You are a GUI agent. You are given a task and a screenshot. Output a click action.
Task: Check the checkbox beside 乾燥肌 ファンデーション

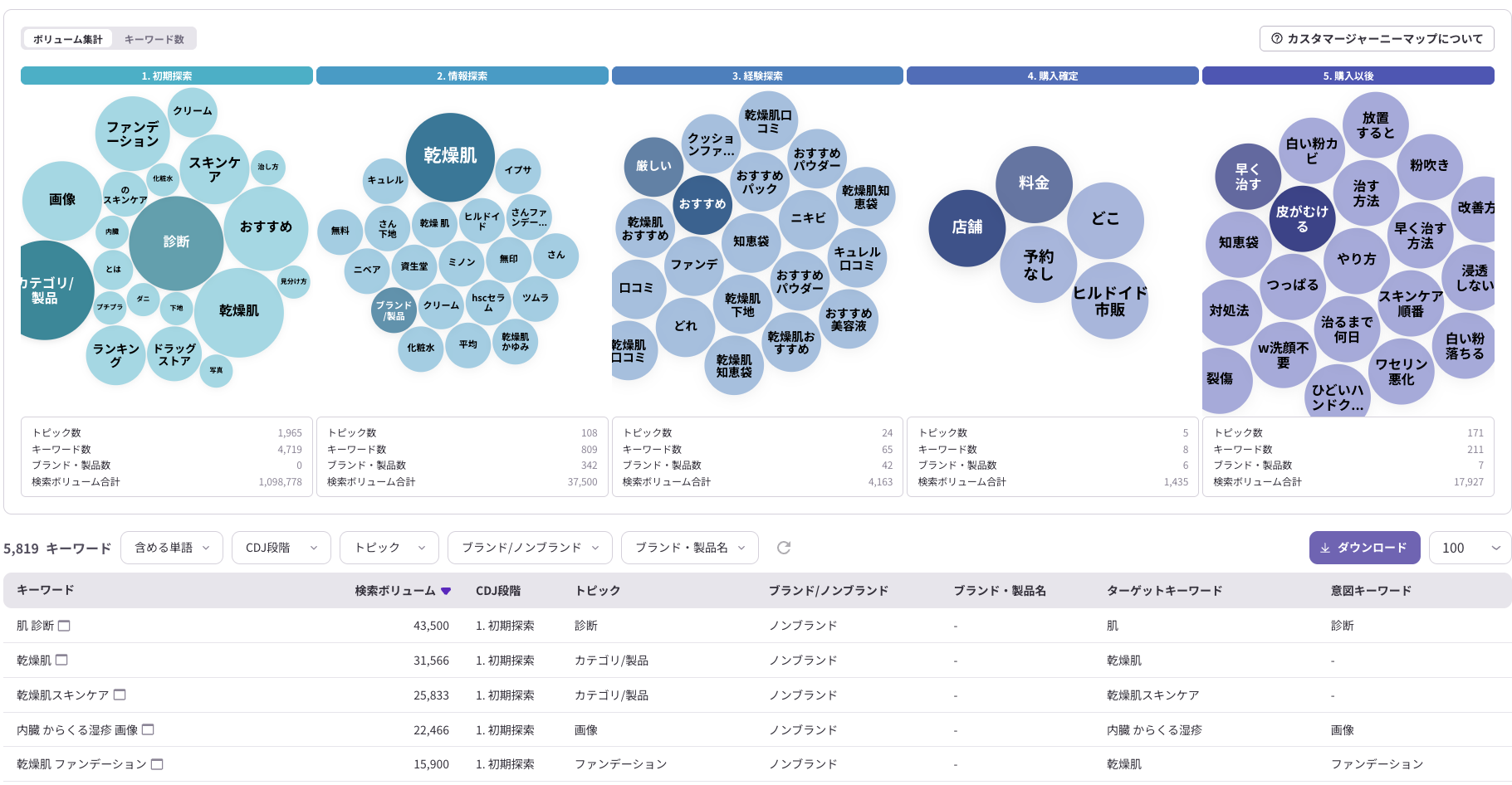(157, 763)
